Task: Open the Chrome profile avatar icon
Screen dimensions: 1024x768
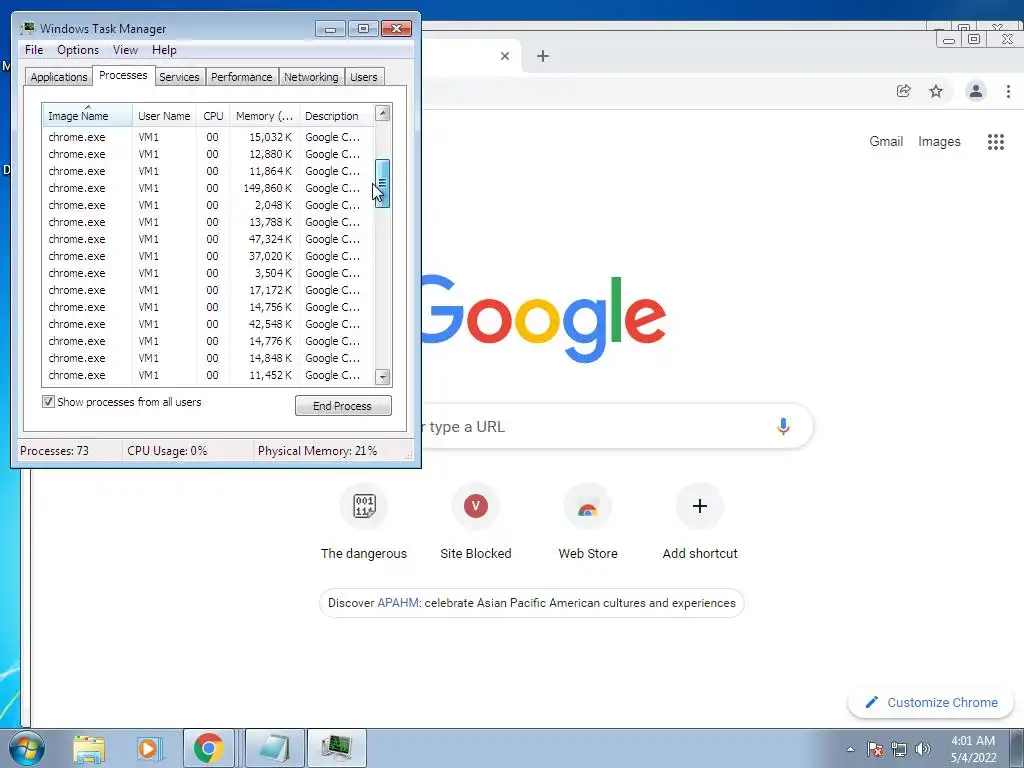Action: [976, 91]
